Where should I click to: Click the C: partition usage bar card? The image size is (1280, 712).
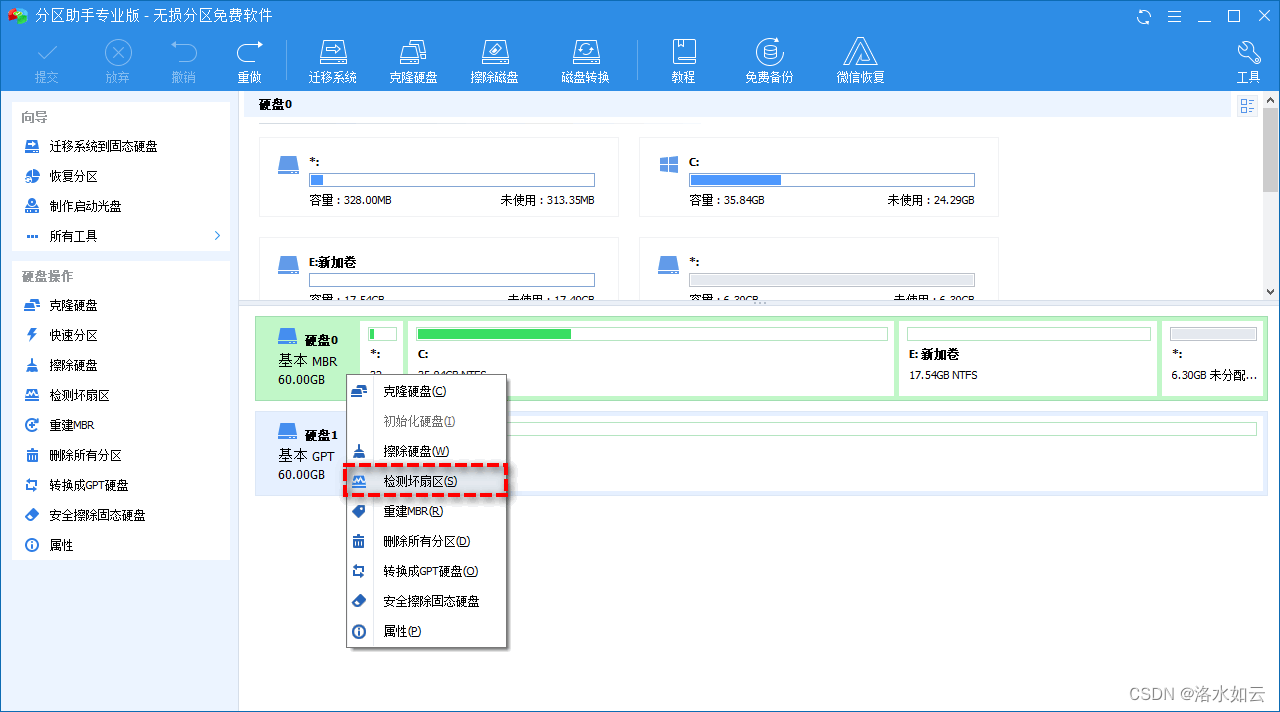tap(832, 180)
